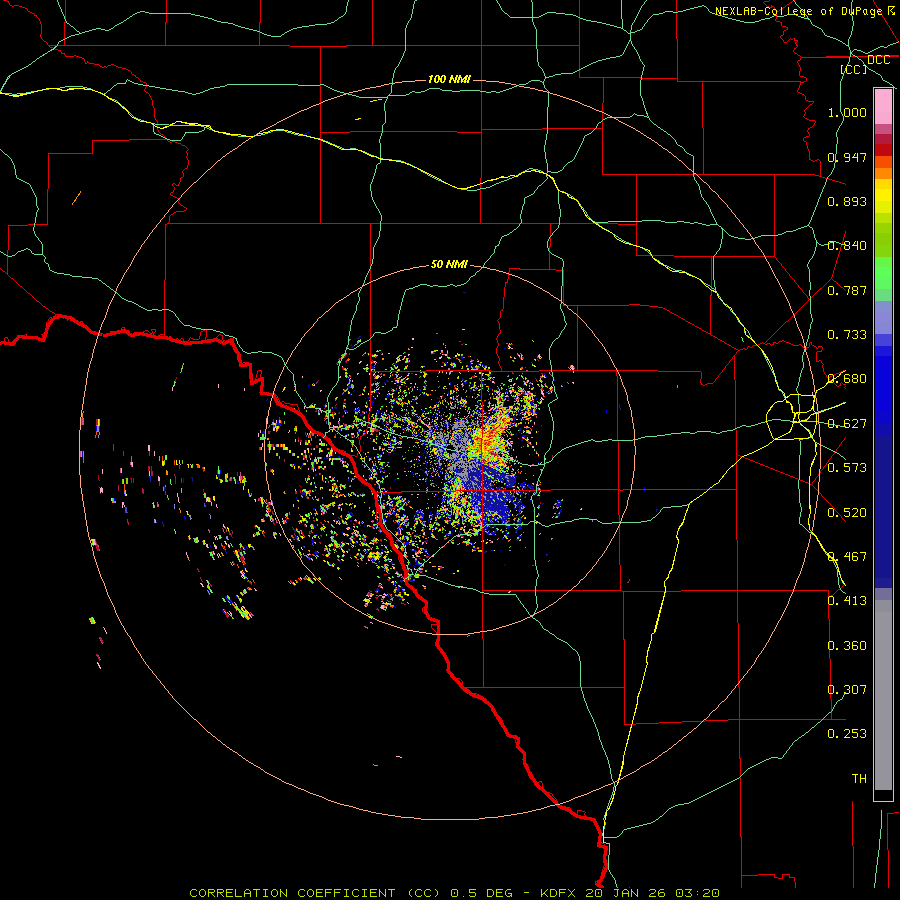Pick the lavender color bar segment
This screenshot has height=900, width=900.
pyautogui.click(x=883, y=317)
